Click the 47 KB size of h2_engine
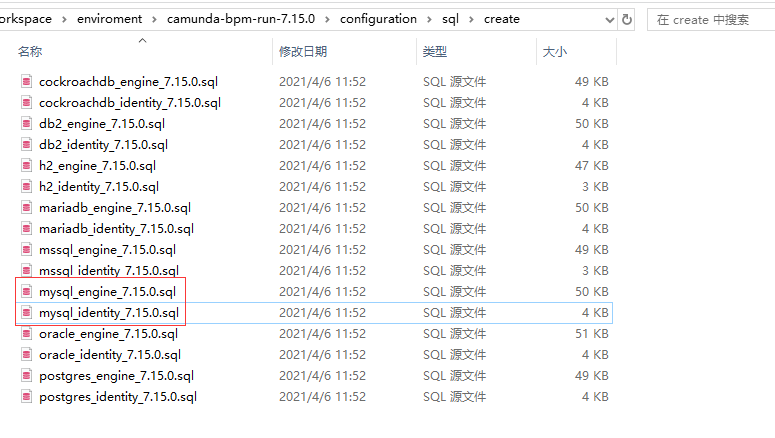The image size is (775, 438). coord(592,166)
